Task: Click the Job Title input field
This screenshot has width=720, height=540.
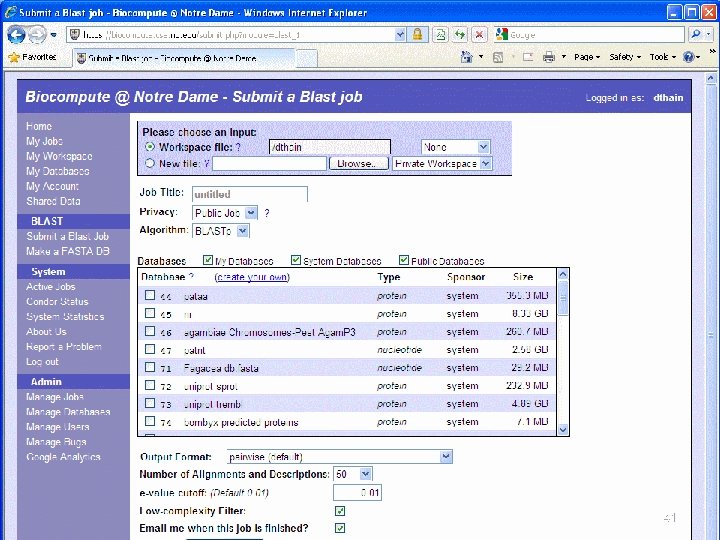Action: pyautogui.click(x=250, y=194)
